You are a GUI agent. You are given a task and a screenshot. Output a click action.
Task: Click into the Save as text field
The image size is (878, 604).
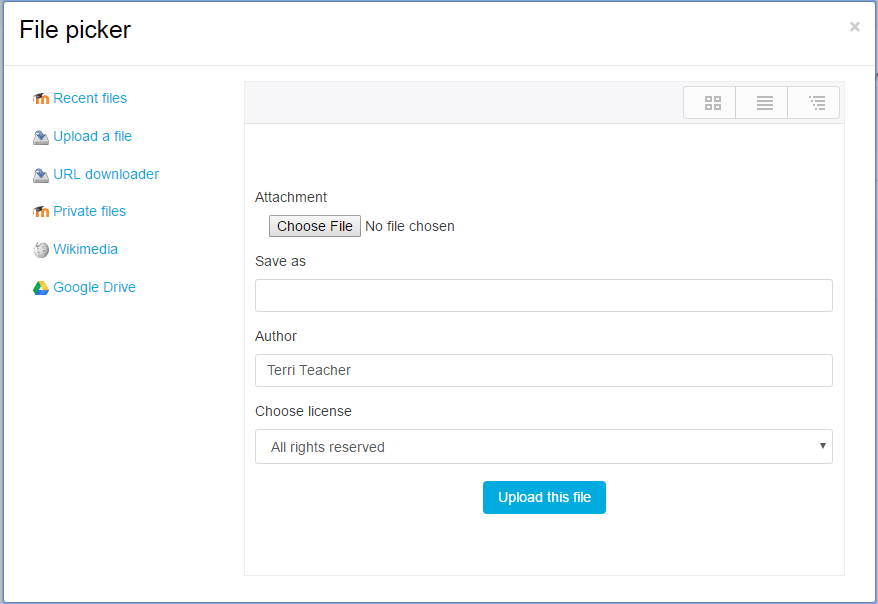point(544,296)
